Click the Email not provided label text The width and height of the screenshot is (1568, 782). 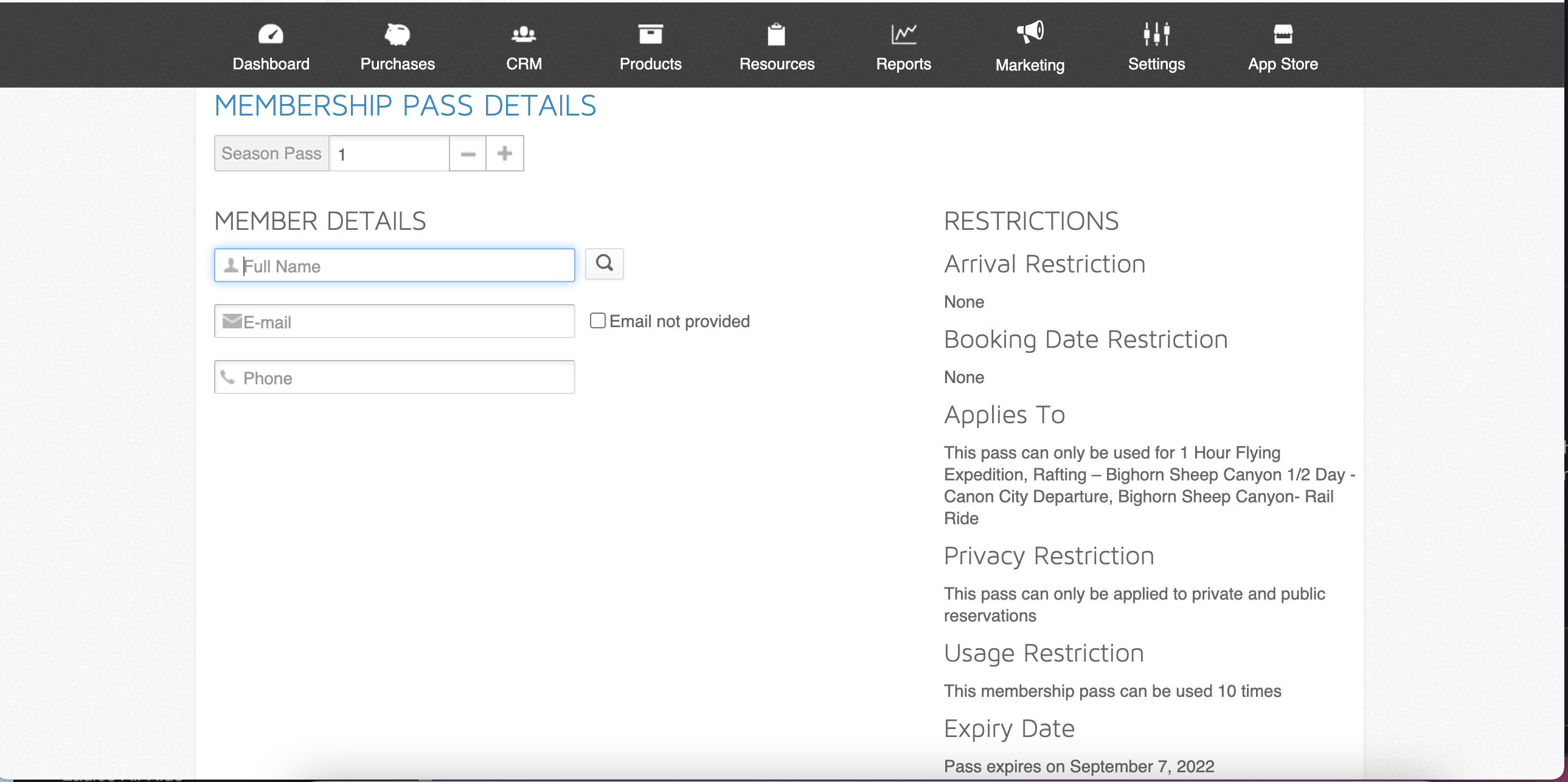point(679,321)
